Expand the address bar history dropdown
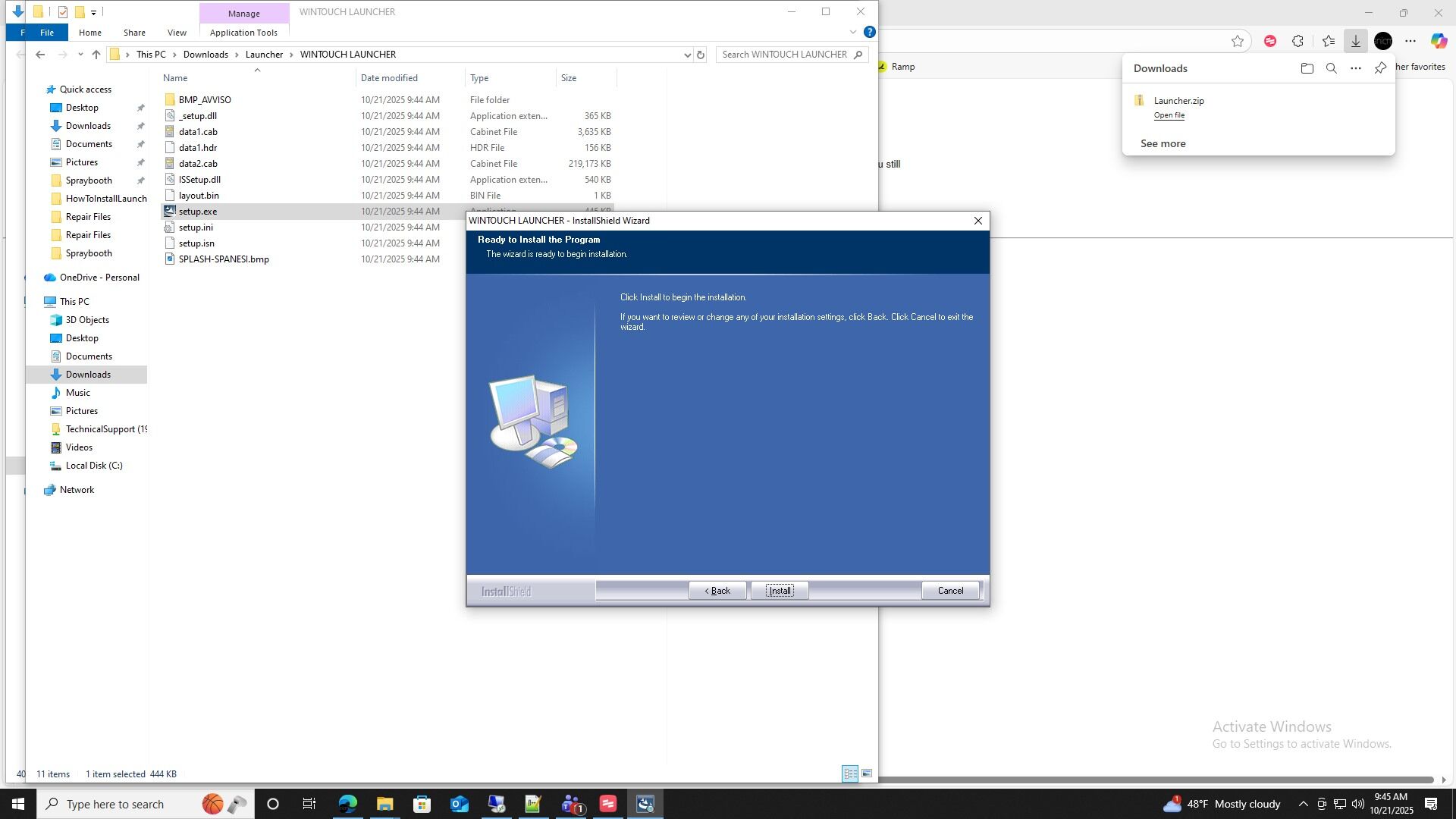Image resolution: width=1456 pixels, height=819 pixels. (687, 55)
